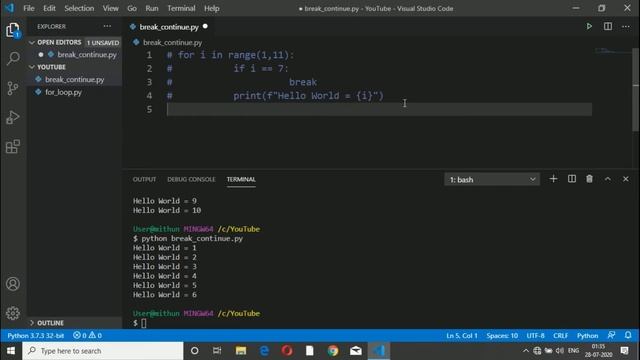Viewport: 640px width, 360px height.
Task: Open the terminal selector dropdown '1: bash'
Action: (492, 179)
